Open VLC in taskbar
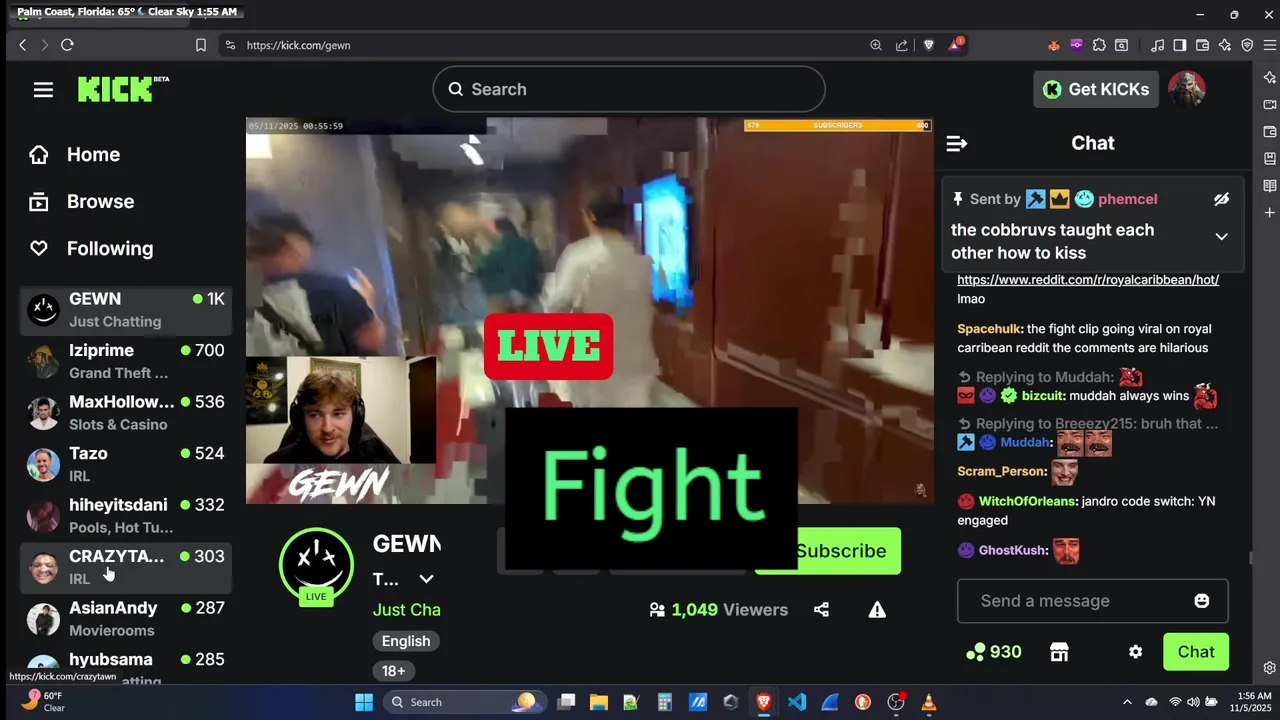This screenshot has height=720, width=1280. pos(929,702)
